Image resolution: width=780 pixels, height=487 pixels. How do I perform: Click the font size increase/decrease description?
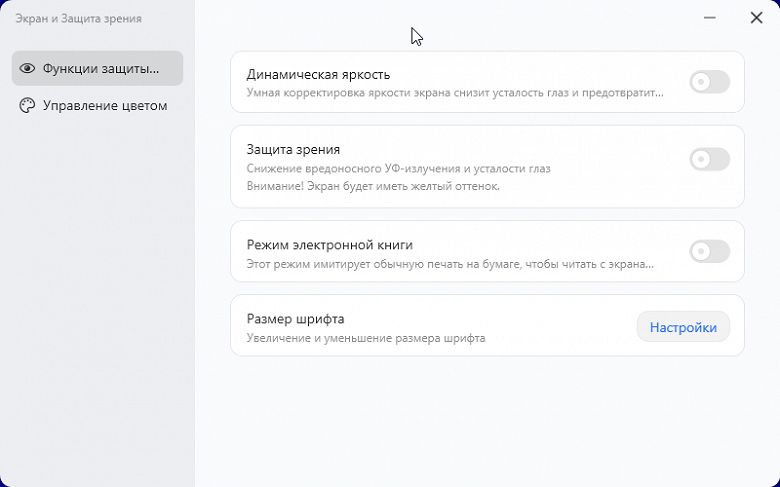[x=365, y=338]
